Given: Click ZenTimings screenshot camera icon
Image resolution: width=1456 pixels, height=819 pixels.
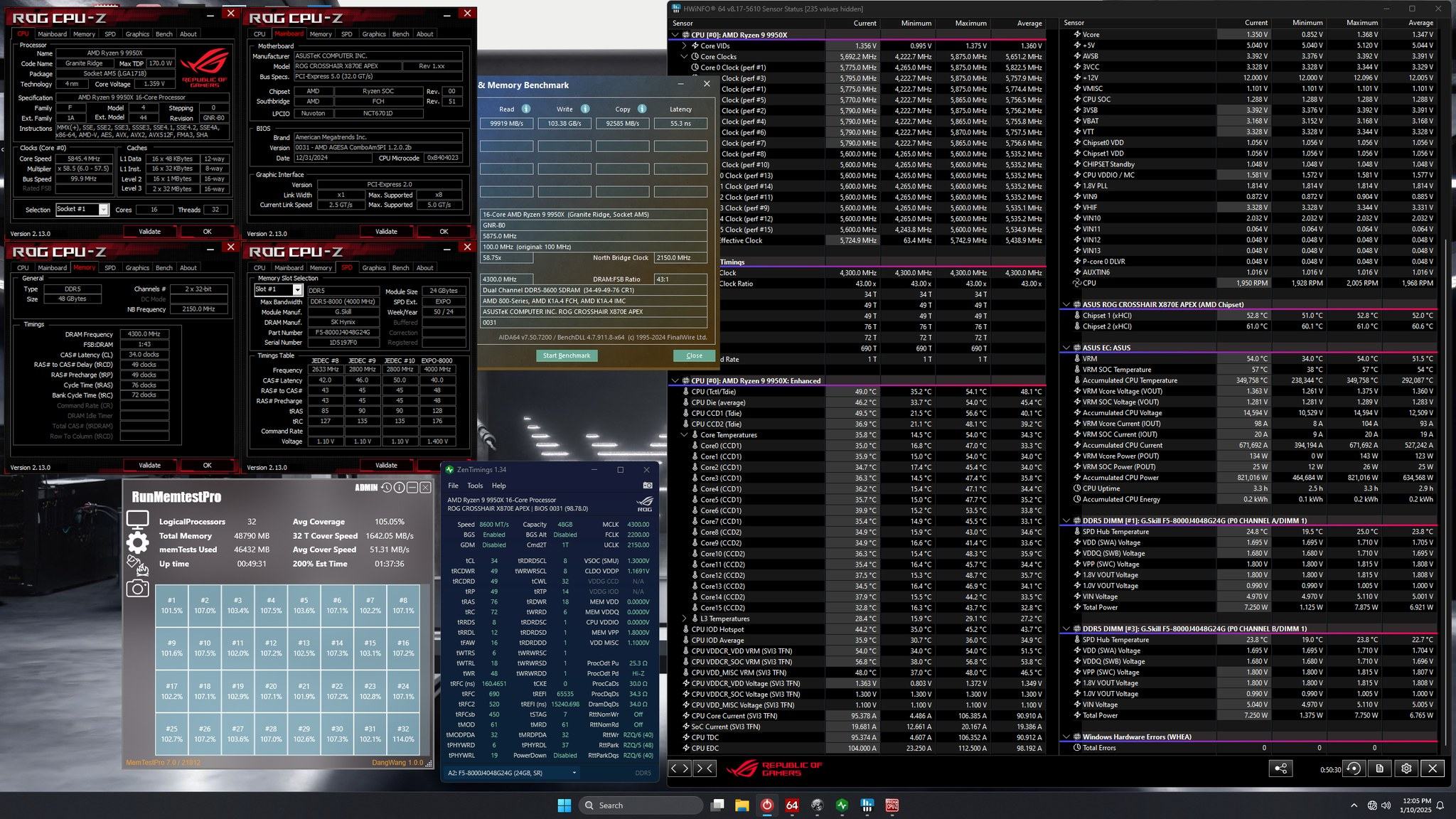Looking at the screenshot, I should pyautogui.click(x=647, y=486).
